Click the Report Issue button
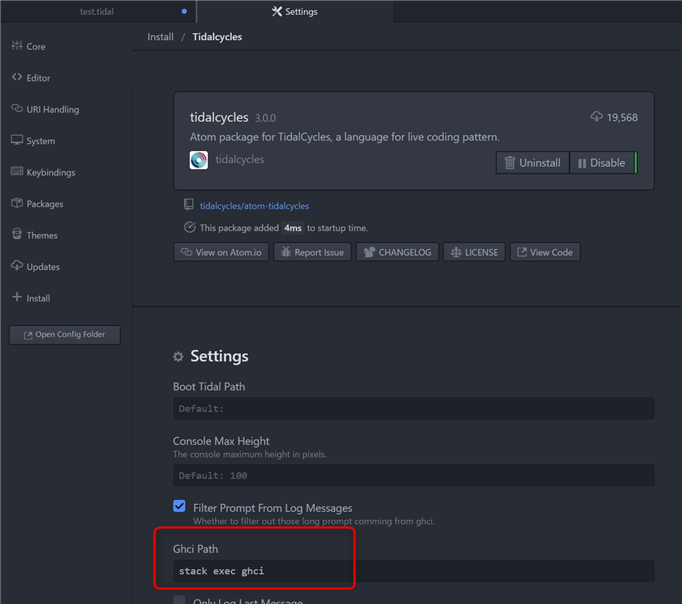Screen dimensions: 682x604 click(312, 252)
